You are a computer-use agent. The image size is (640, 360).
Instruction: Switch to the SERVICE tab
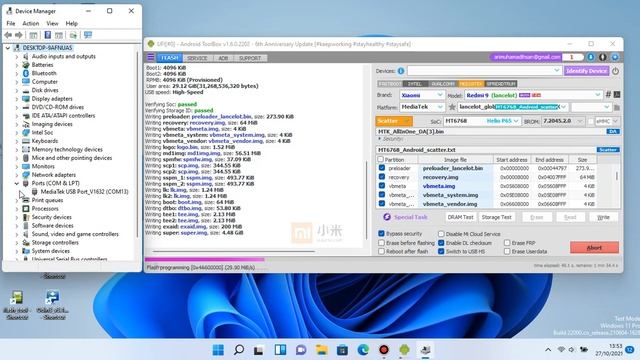coord(197,58)
